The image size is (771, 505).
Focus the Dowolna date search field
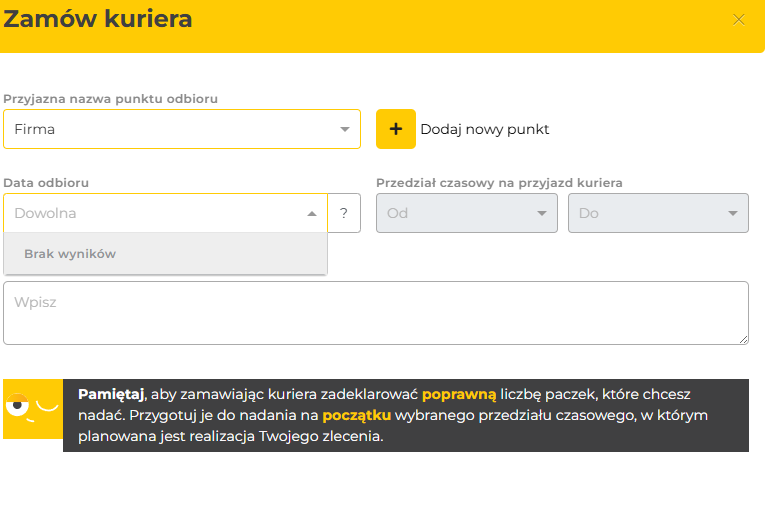point(150,213)
